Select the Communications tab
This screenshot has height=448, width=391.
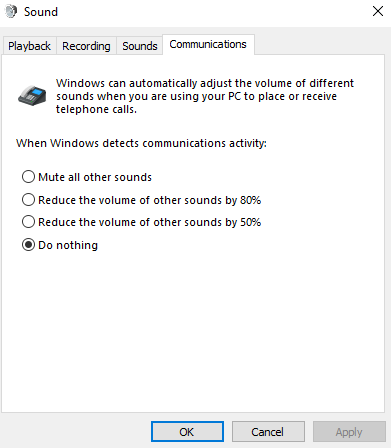pyautogui.click(x=208, y=44)
